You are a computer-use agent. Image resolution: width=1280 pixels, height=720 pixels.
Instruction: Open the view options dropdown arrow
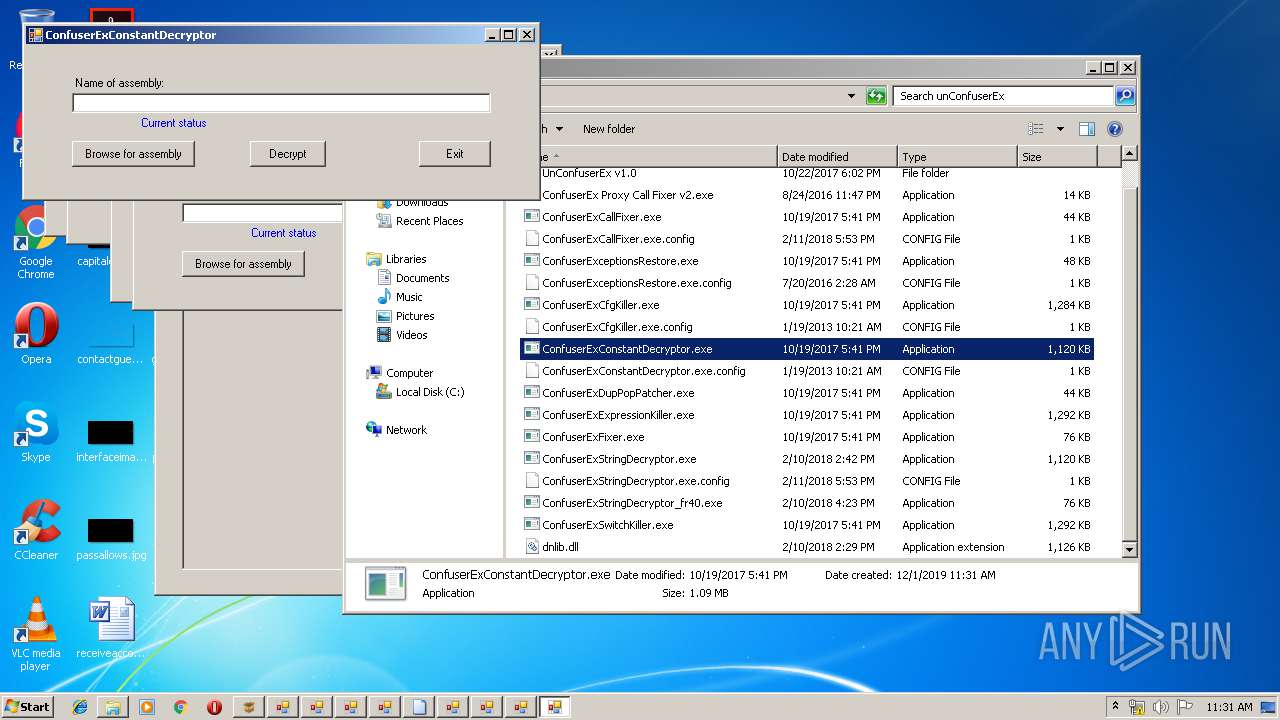(1060, 129)
